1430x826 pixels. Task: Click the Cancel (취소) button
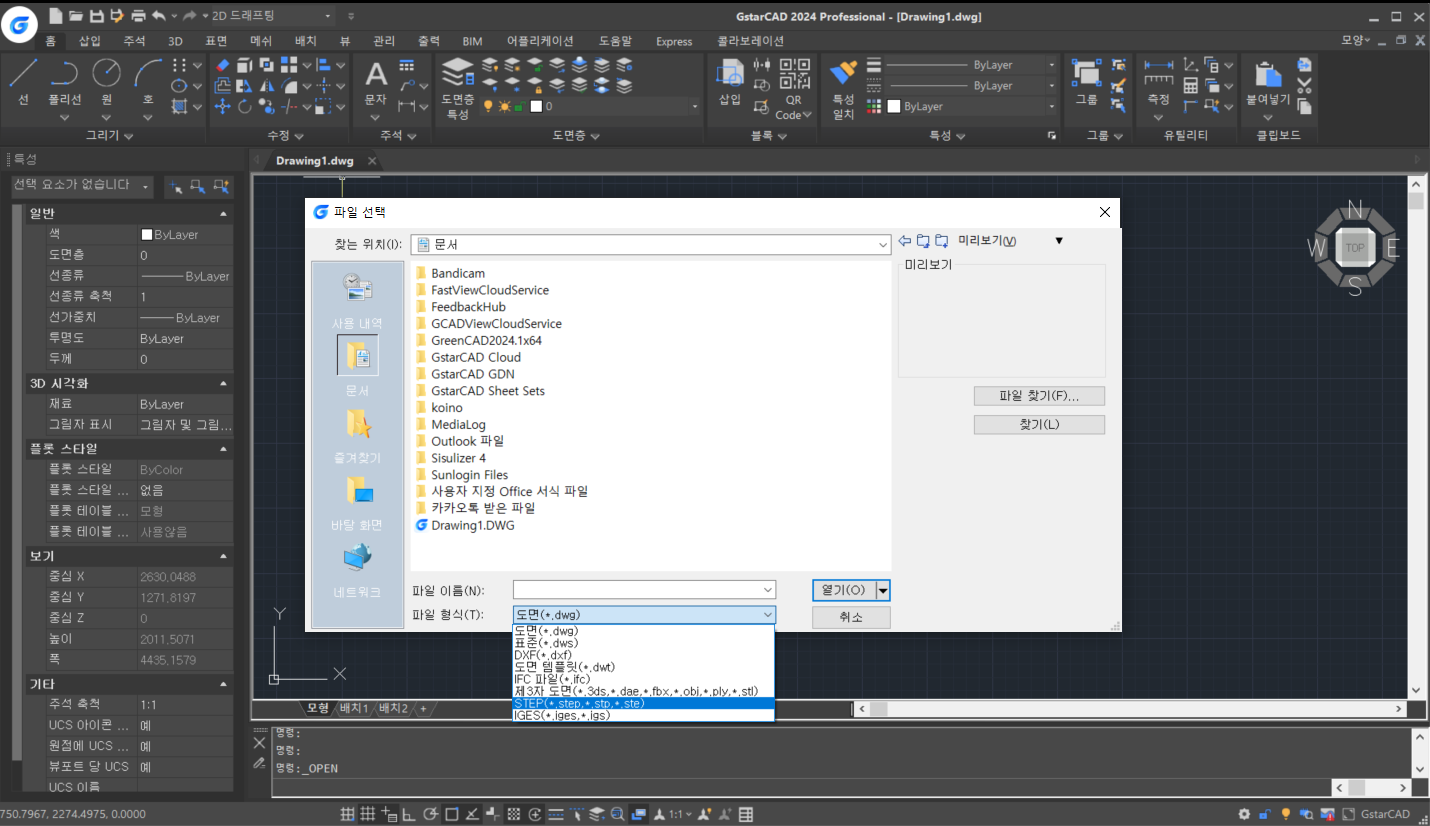(x=851, y=618)
